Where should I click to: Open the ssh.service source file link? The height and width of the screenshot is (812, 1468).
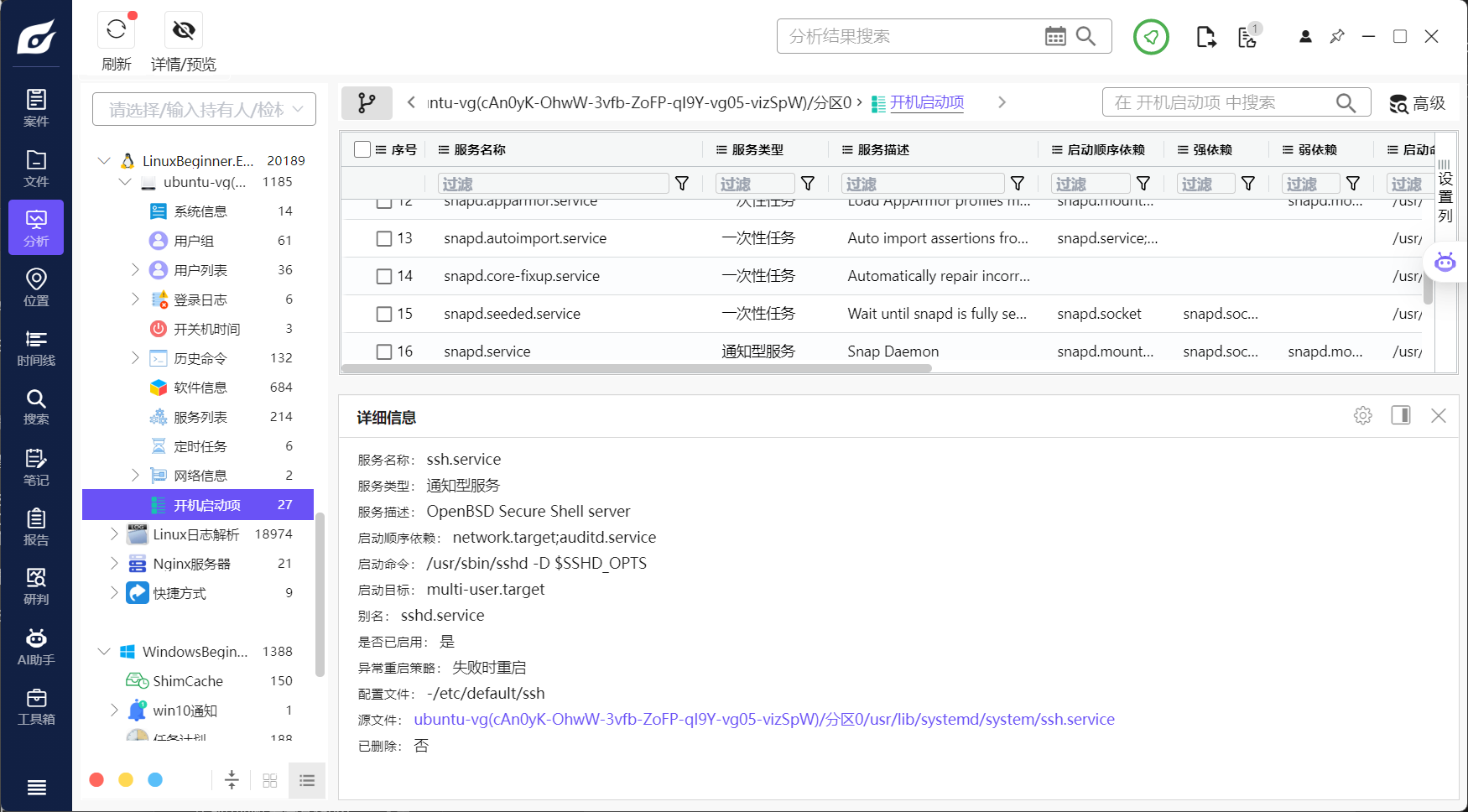click(x=764, y=720)
